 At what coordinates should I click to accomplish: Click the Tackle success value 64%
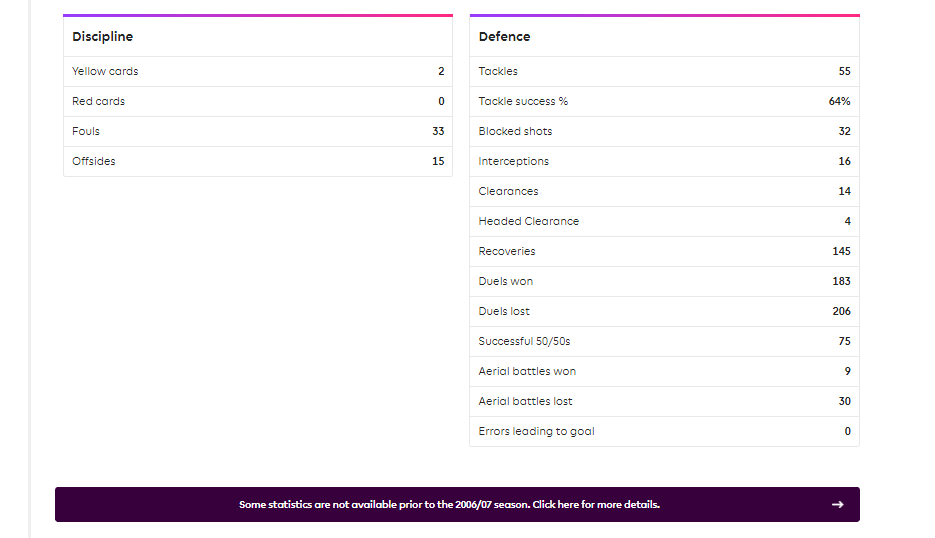(x=840, y=101)
